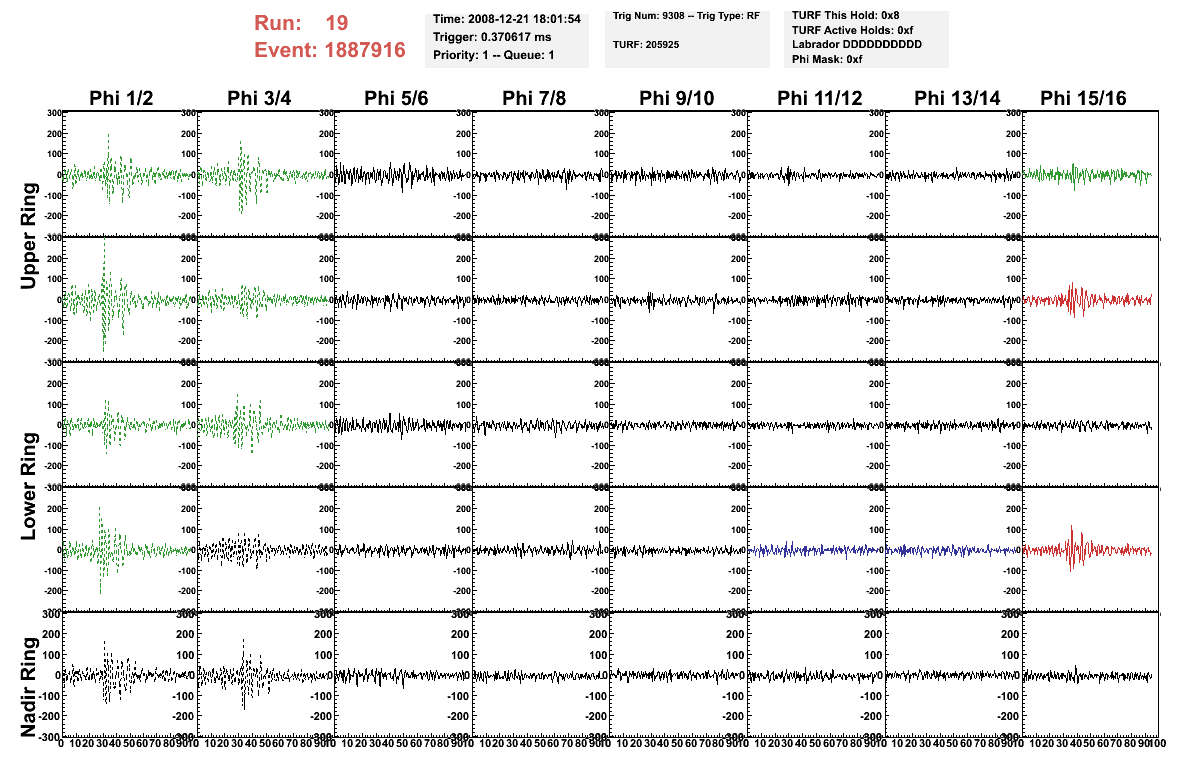Select "TURF Active Holds: 0xf" text
This screenshot has height=772, width=1196.
pyautogui.click(x=852, y=31)
